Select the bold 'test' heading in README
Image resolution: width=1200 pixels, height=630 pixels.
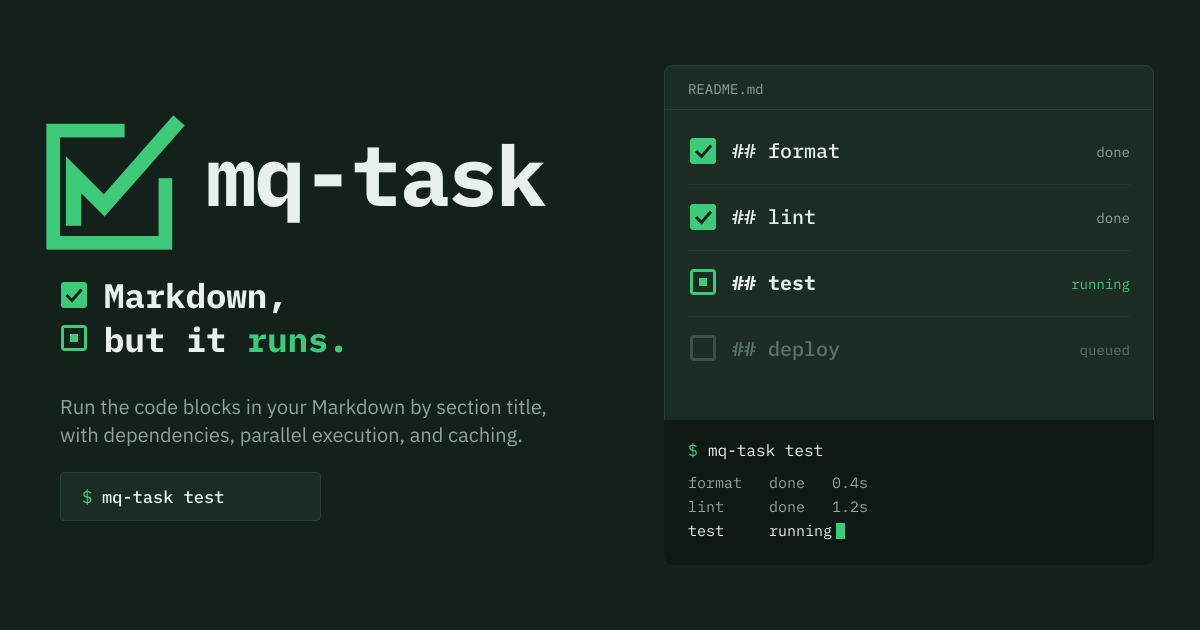click(792, 283)
